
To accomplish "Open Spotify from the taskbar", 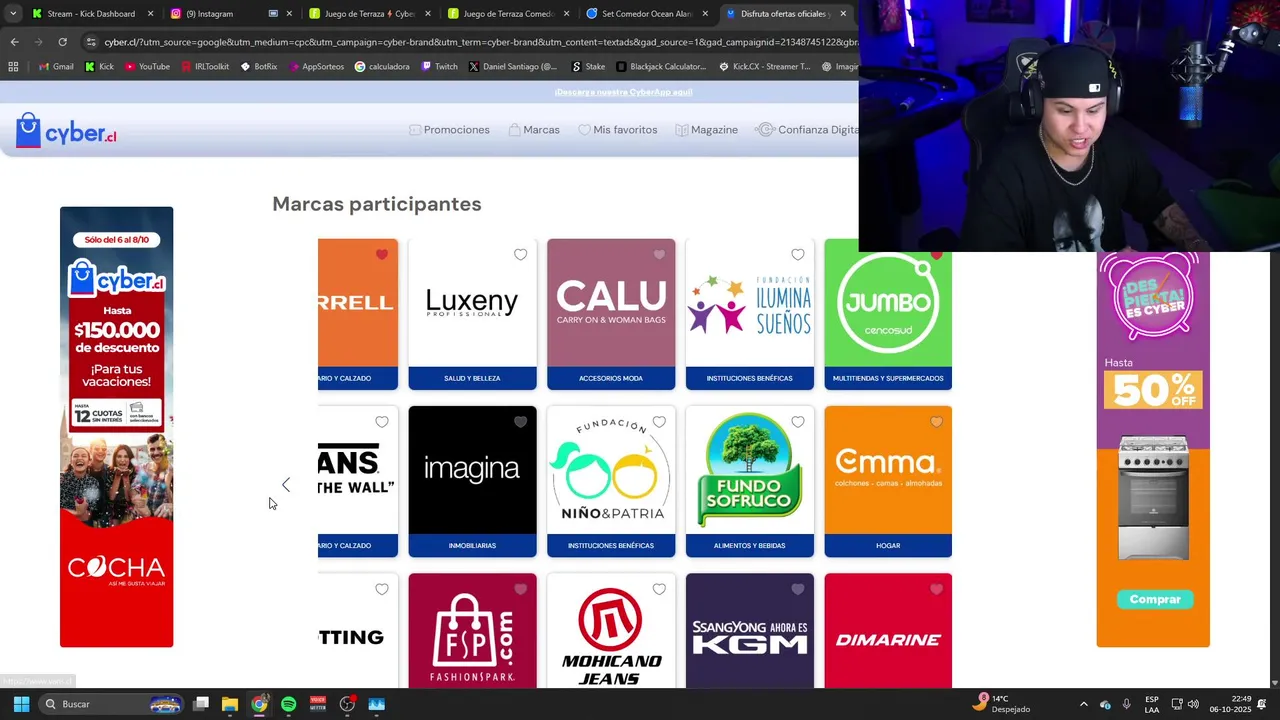I will coord(288,704).
